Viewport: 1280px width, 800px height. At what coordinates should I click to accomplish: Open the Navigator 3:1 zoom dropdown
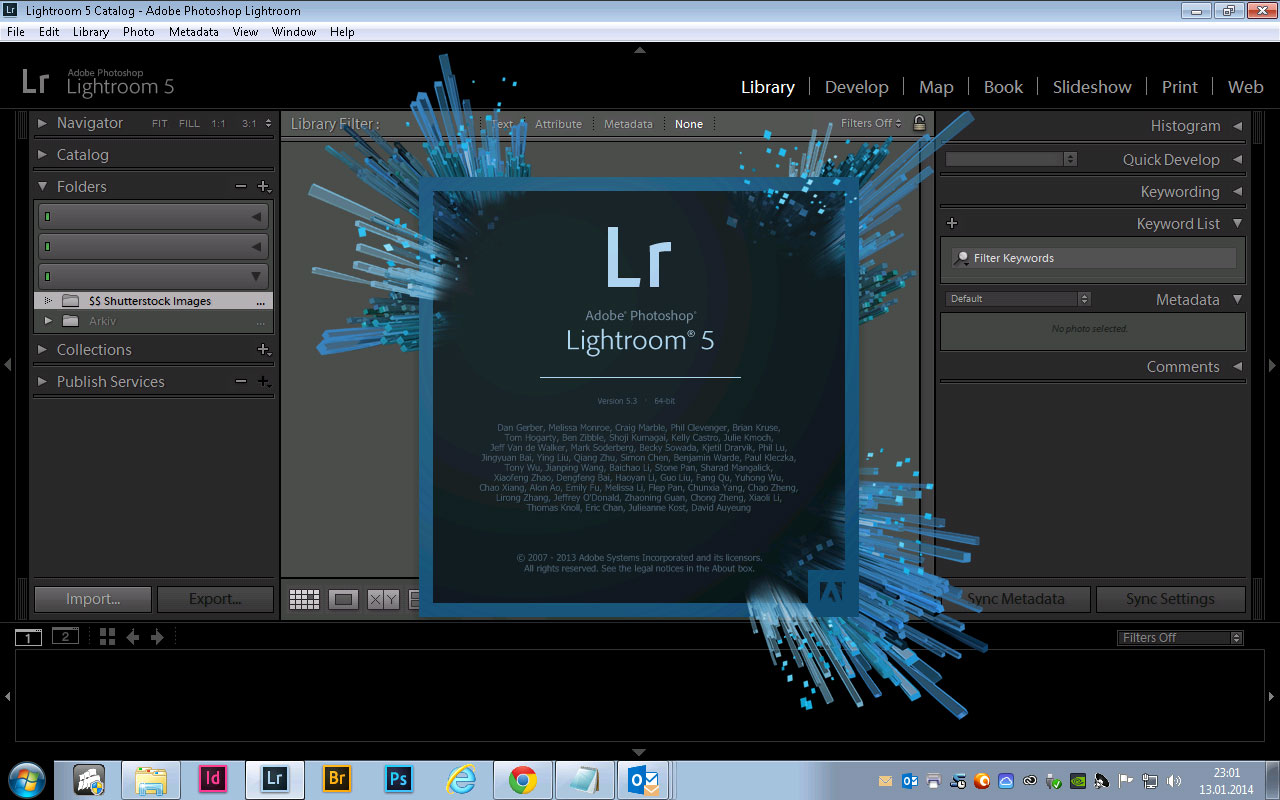(256, 124)
